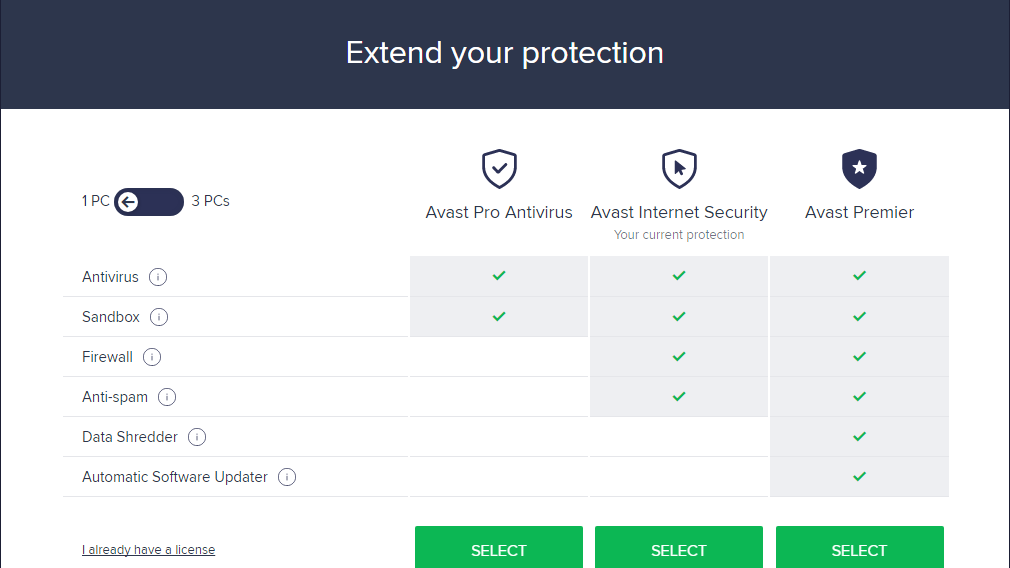Click Sandbox checkmark under Avast Internet Security
Viewport: 1010px width, 568px height.
[679, 317]
